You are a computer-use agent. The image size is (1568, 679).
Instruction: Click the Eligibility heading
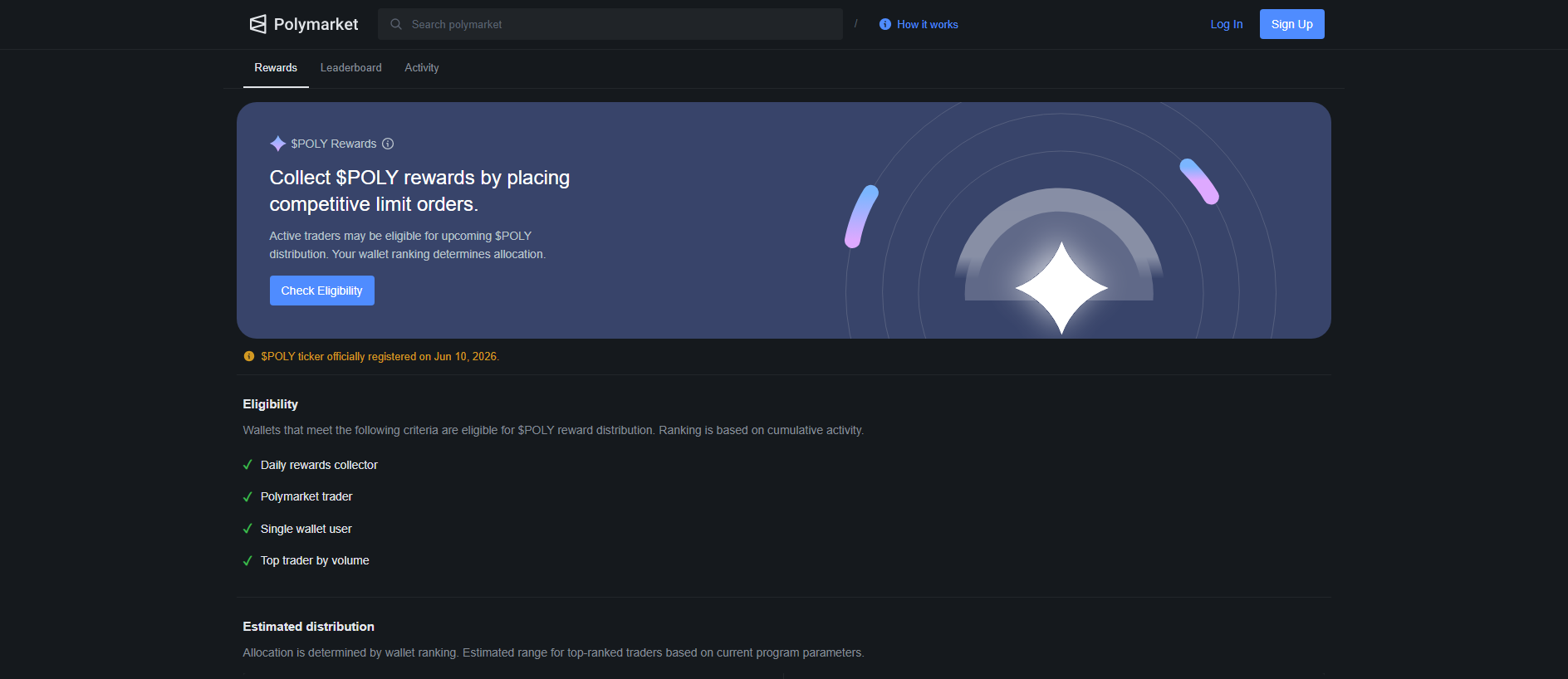point(271,404)
